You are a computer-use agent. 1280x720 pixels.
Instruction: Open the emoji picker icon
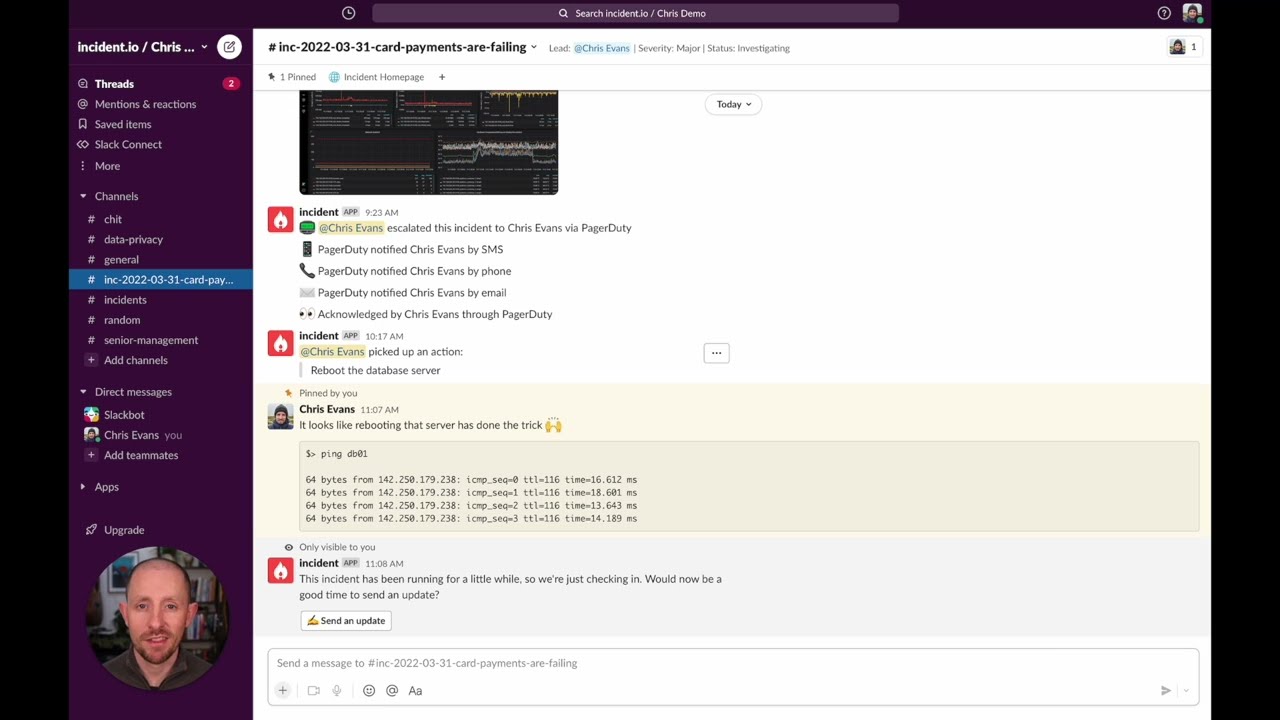click(369, 690)
